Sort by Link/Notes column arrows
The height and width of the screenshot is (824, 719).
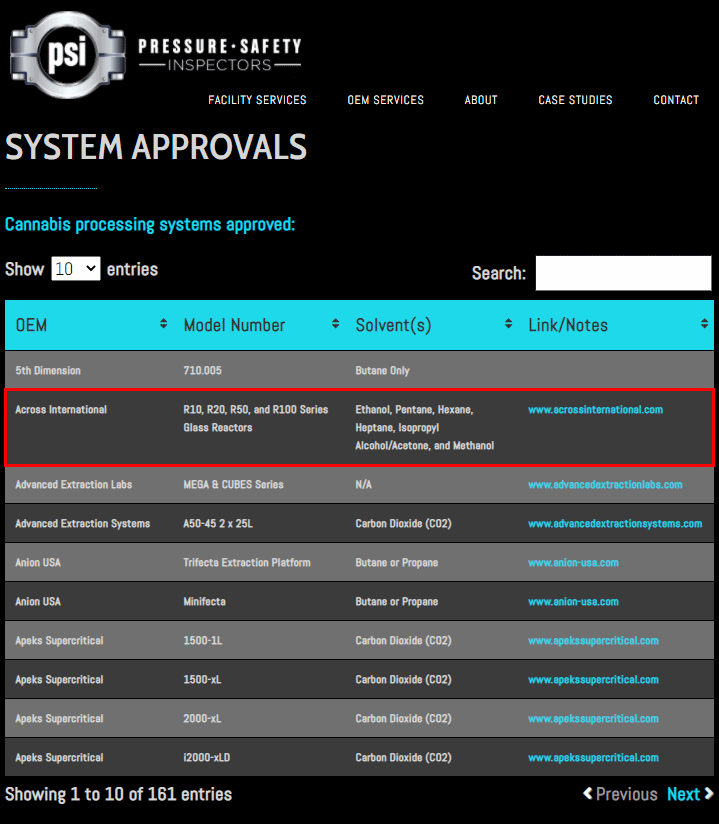tap(705, 325)
